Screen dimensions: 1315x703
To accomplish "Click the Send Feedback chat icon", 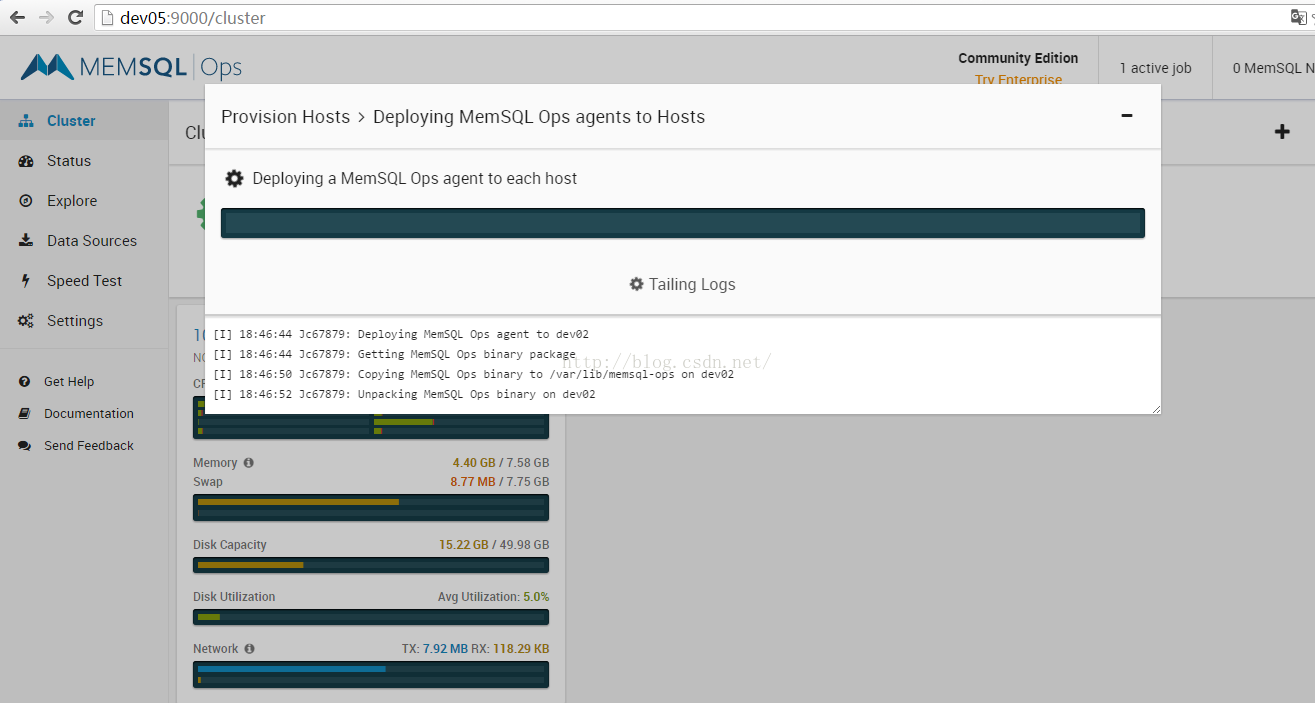I will (24, 445).
